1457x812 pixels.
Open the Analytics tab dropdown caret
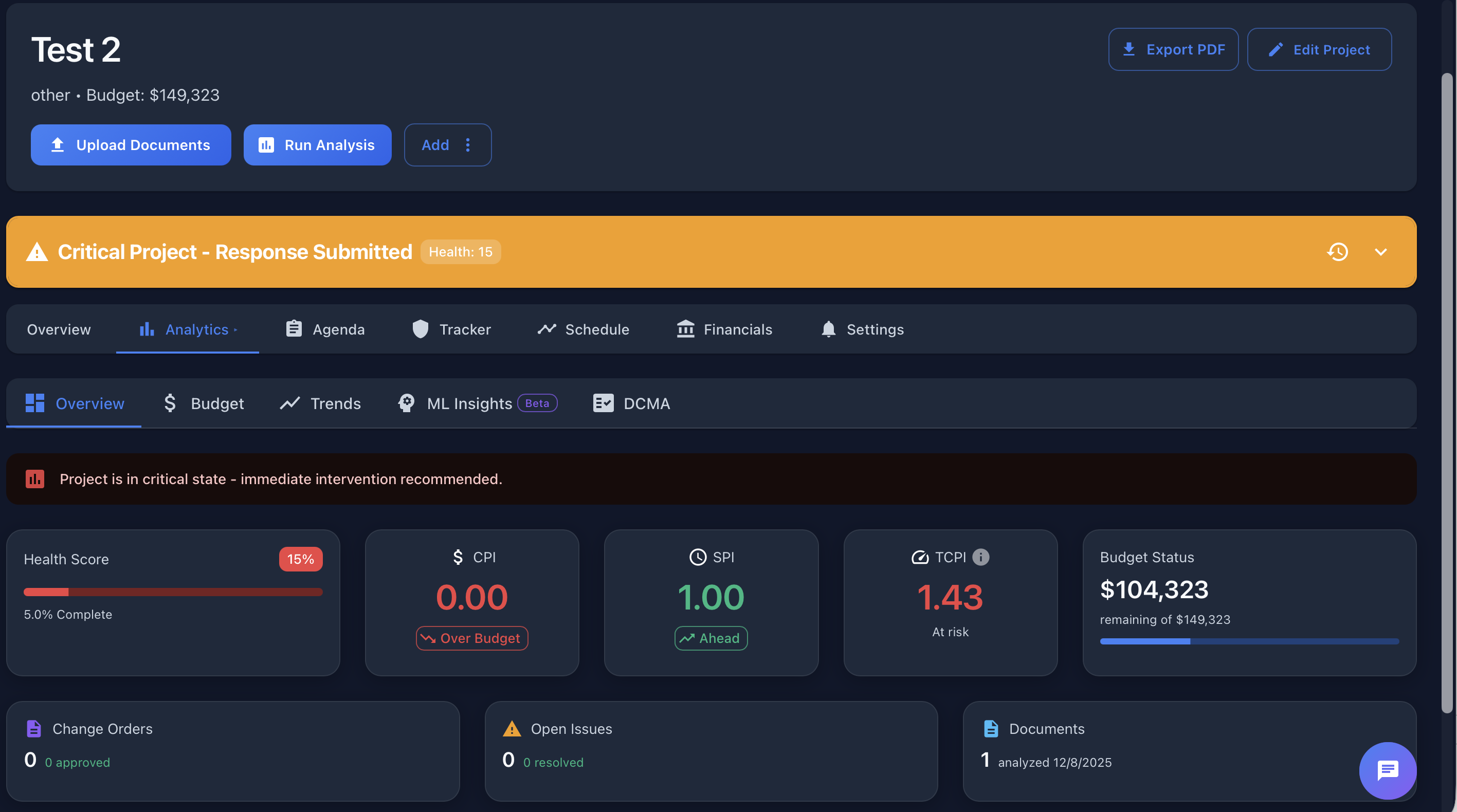[235, 330]
